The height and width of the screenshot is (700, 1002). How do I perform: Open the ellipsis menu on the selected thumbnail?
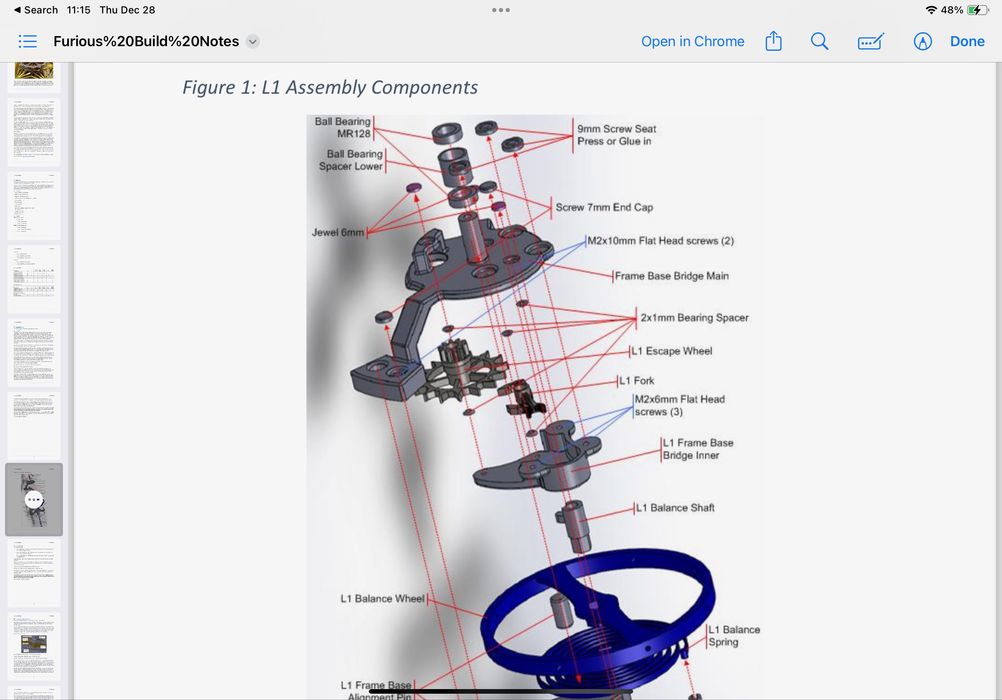click(x=34, y=499)
